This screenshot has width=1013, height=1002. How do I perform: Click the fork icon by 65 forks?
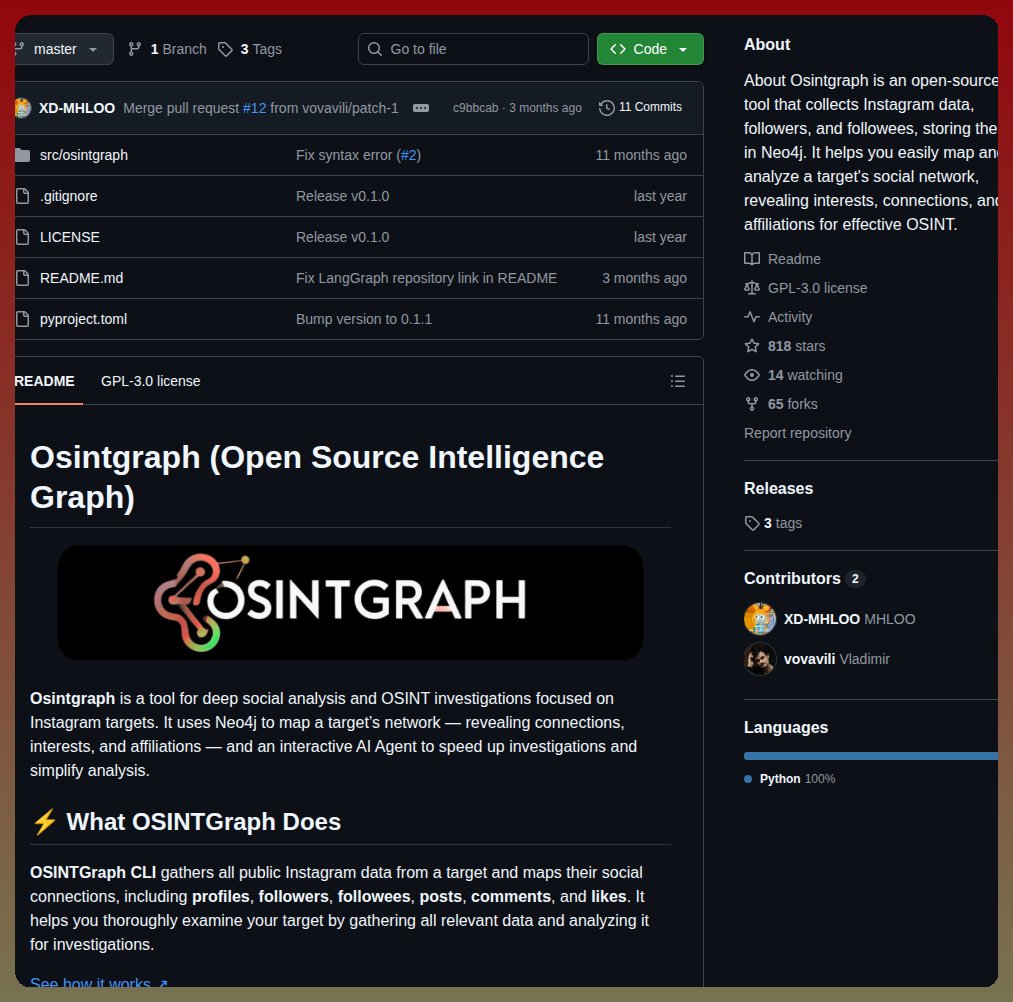coord(752,404)
